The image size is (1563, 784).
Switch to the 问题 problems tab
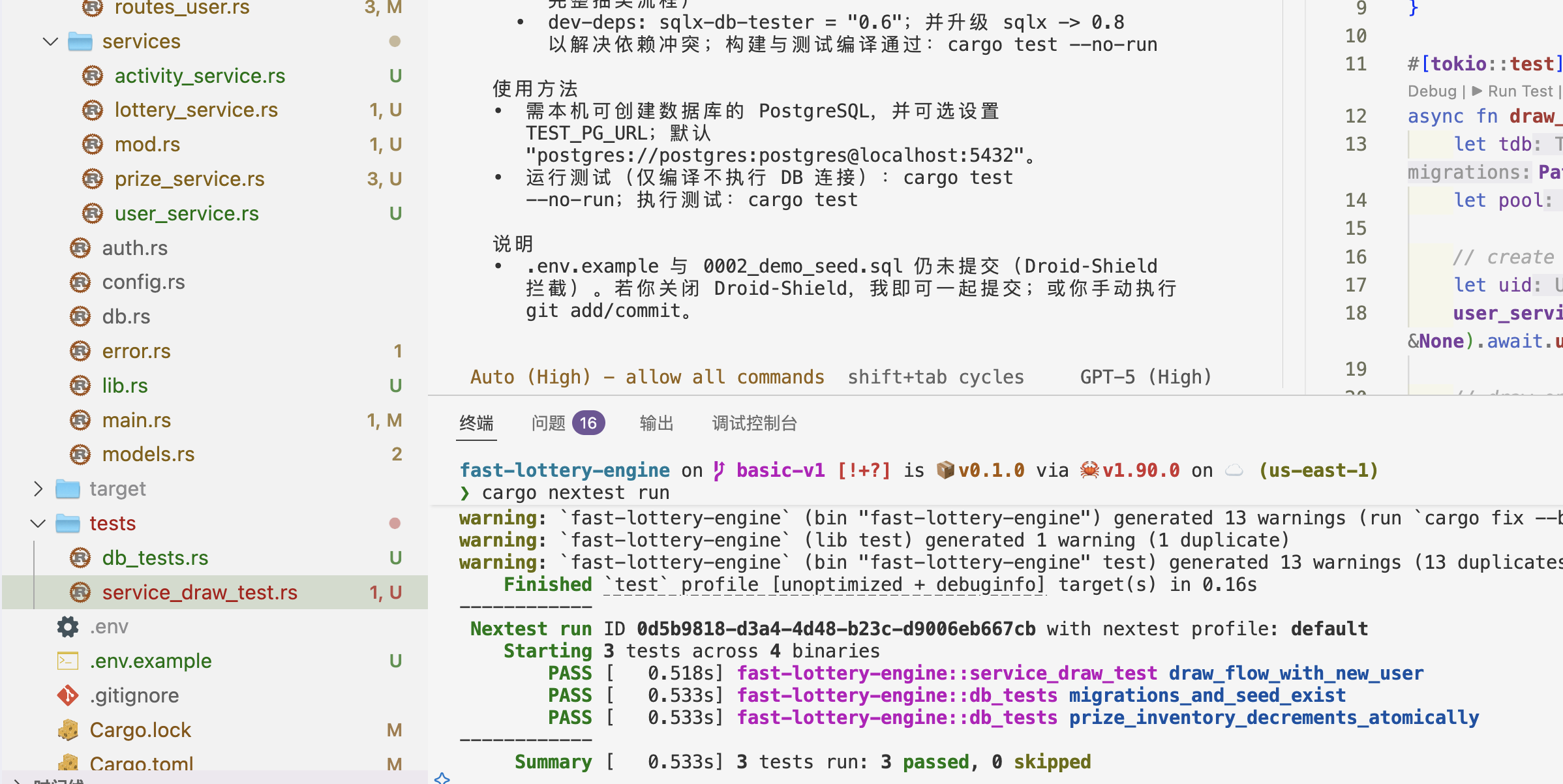coord(548,423)
